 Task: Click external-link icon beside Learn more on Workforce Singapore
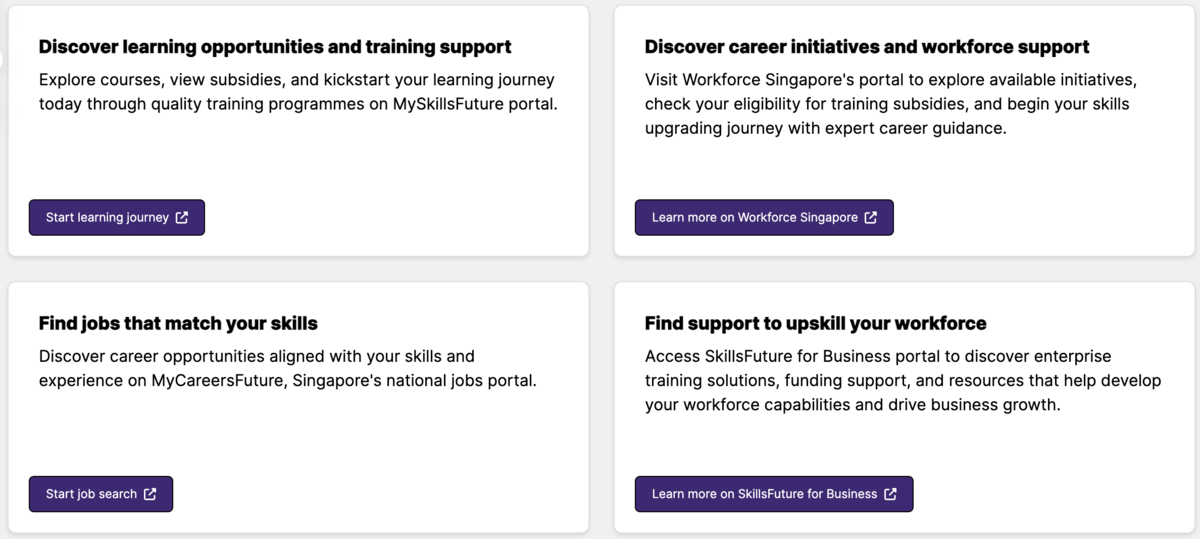click(x=871, y=217)
